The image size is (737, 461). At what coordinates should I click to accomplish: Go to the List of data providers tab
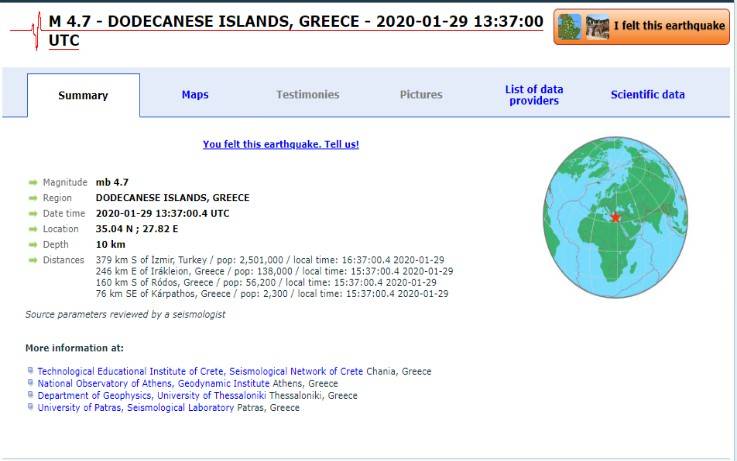click(534, 95)
